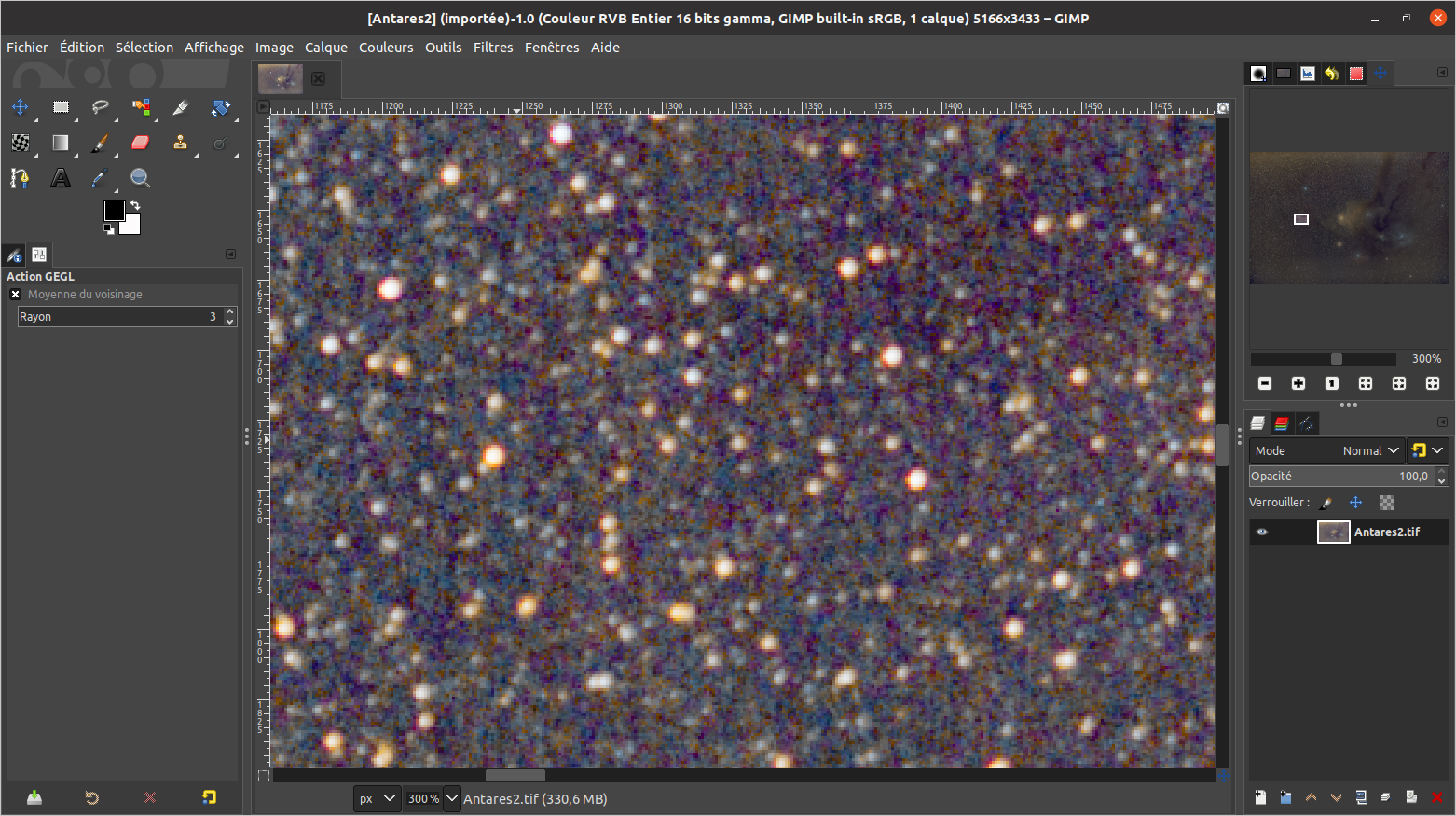Select the Select by Color tool
This screenshot has height=816, width=1456.
pos(141,107)
